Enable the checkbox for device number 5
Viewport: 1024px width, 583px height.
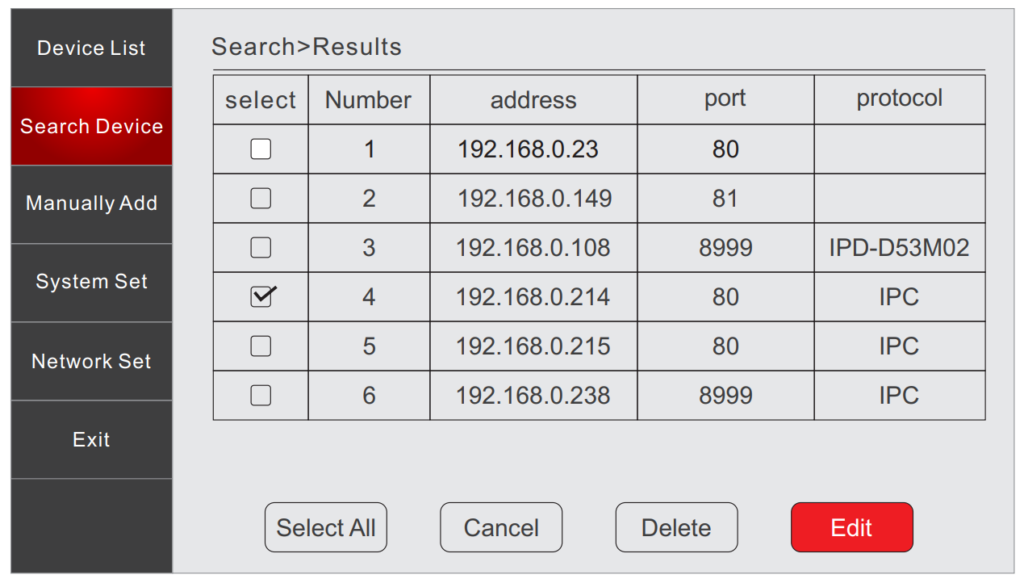point(260,346)
